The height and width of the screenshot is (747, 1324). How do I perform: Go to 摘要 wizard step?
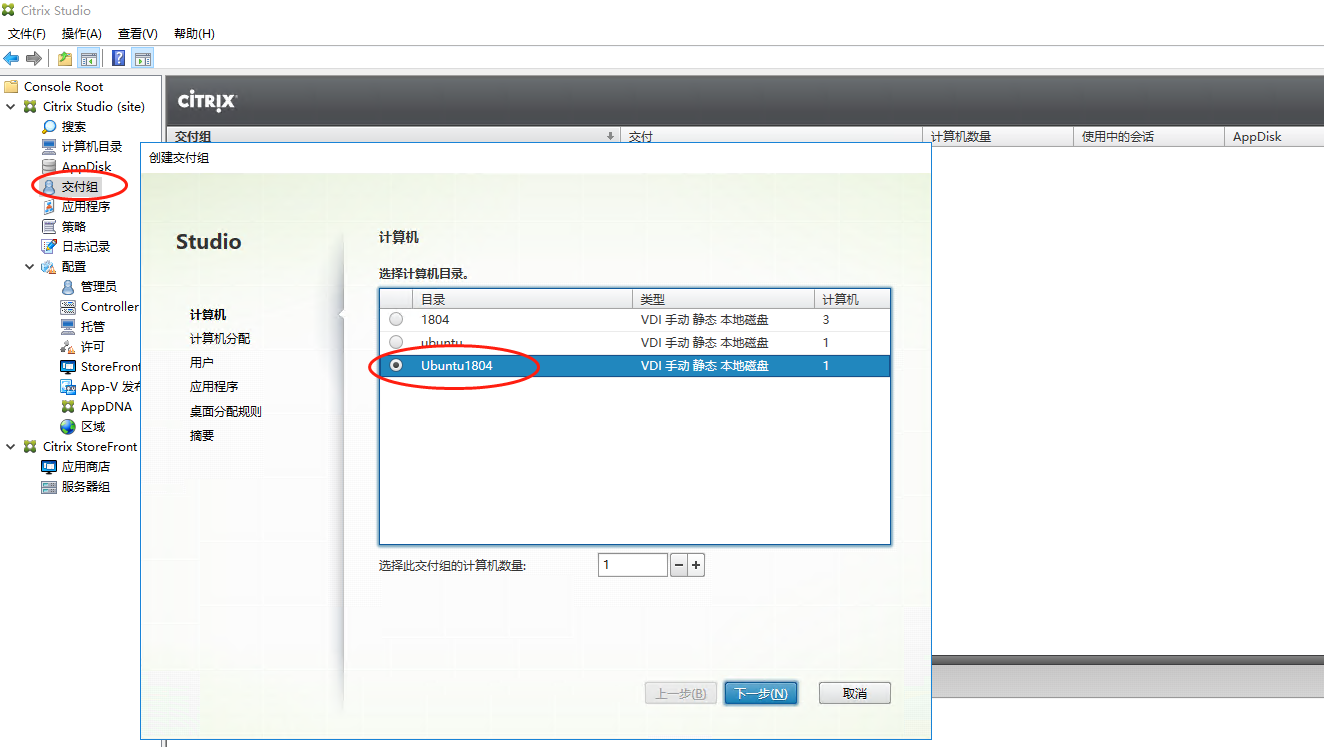[202, 435]
